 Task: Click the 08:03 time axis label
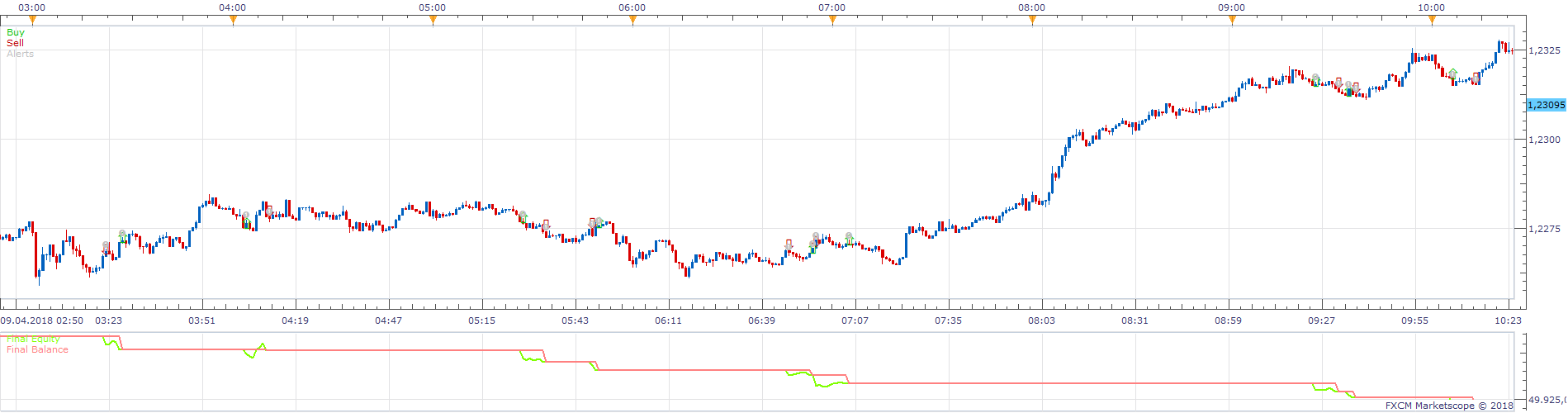pyautogui.click(x=1041, y=320)
